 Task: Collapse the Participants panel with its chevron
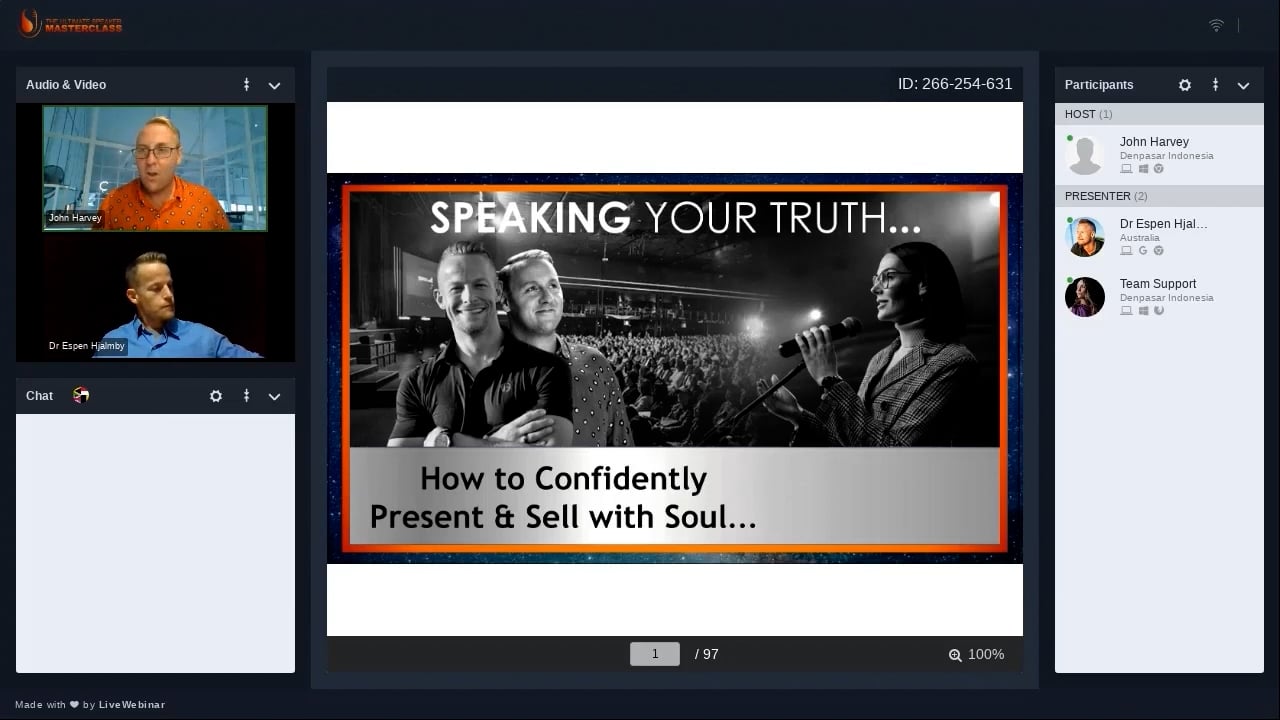pyautogui.click(x=1244, y=86)
